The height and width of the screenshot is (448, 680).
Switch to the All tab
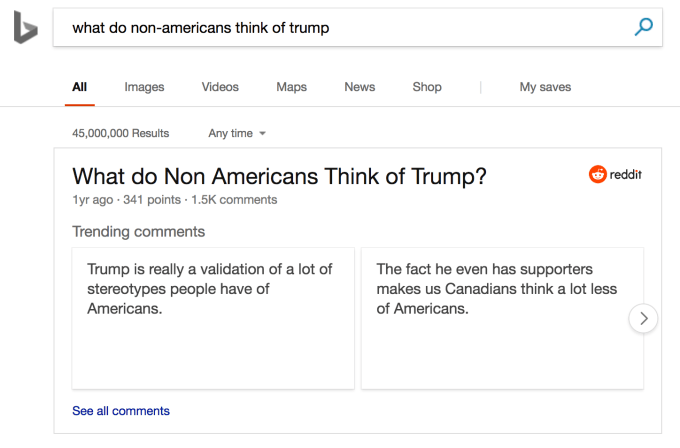click(x=80, y=87)
